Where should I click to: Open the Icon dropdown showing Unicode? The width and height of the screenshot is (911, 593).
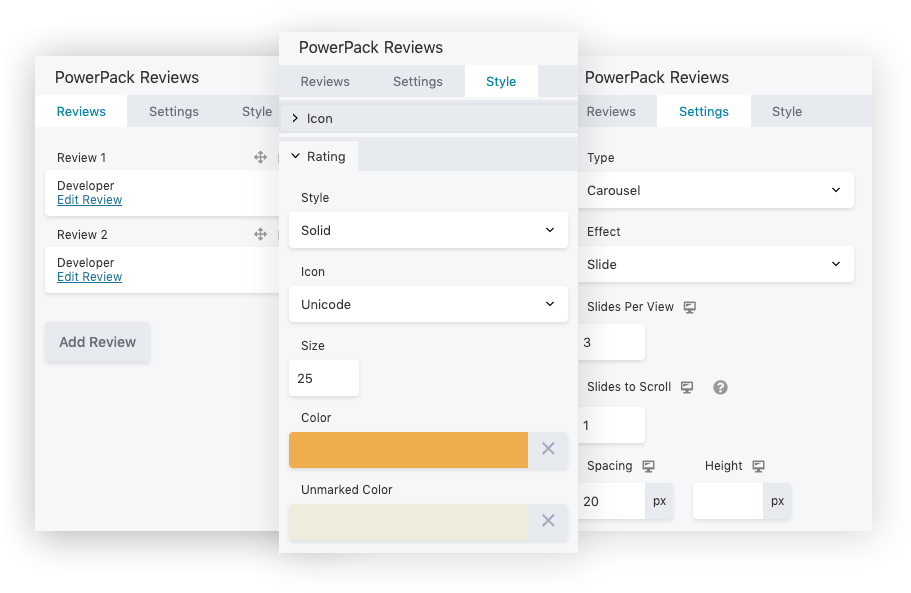coord(428,304)
